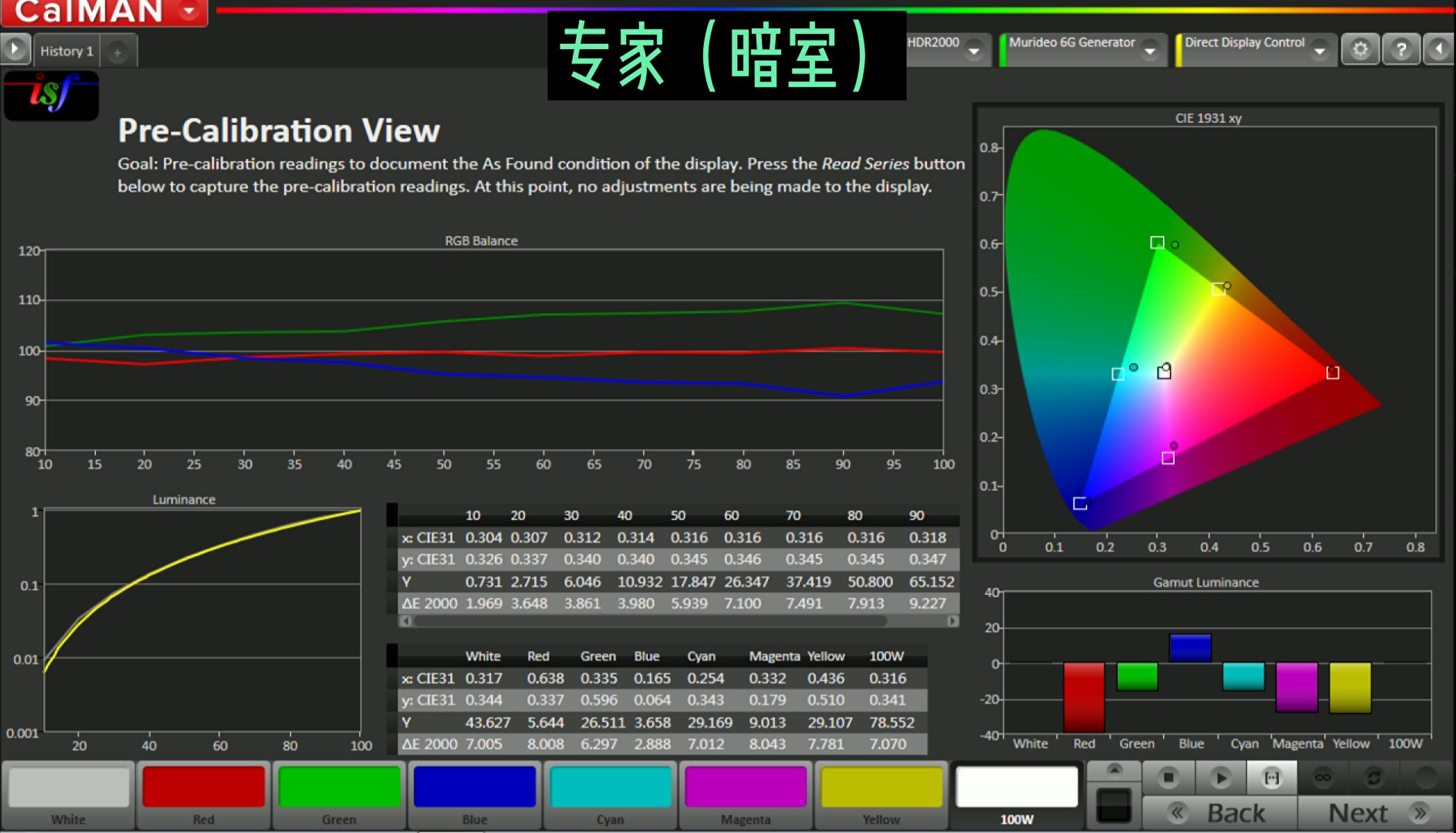Add a new history tab with the plus
Viewport: 1456px width, 833px height.
[119, 52]
